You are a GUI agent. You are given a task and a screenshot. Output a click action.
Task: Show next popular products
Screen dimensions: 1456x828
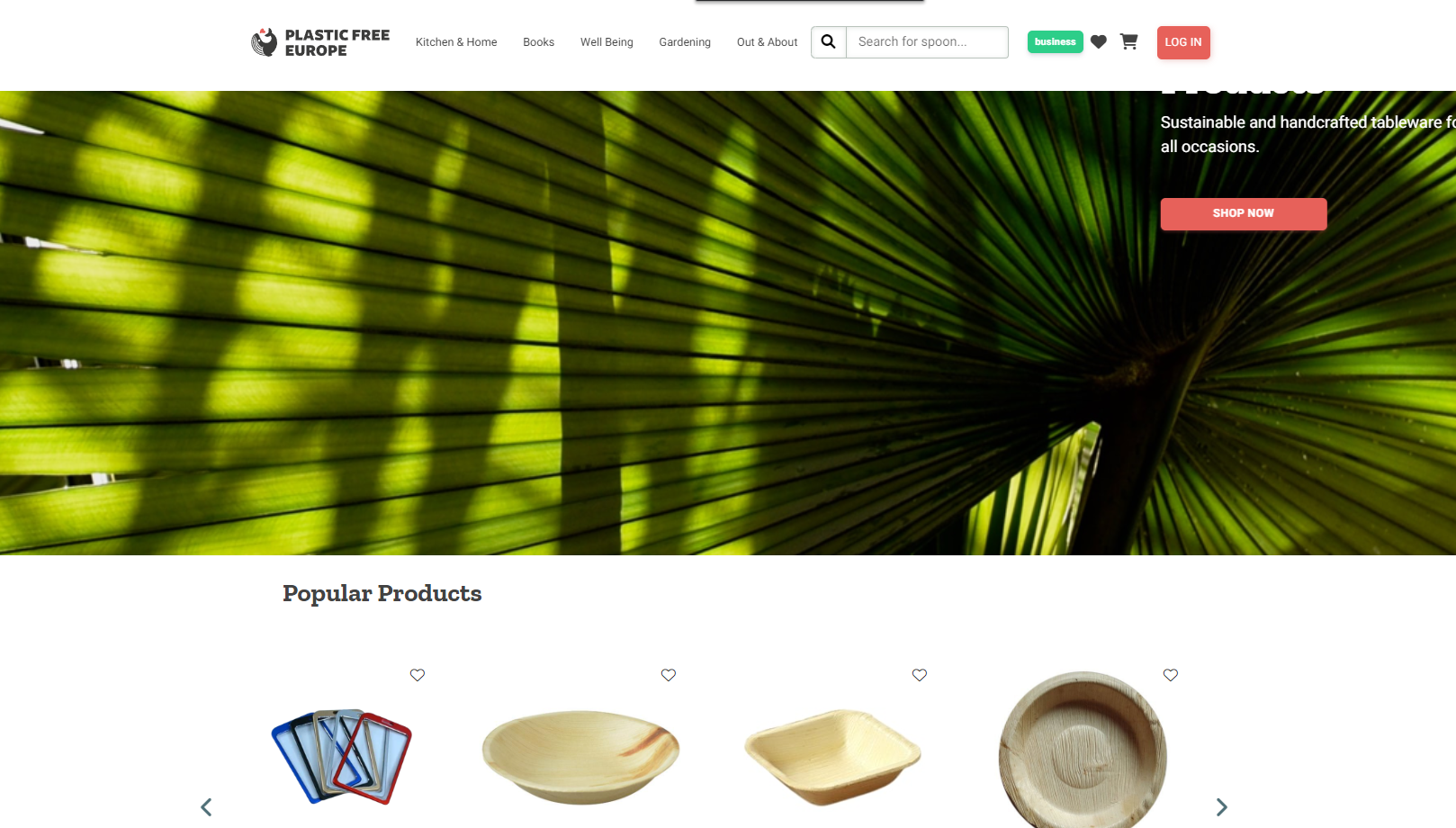[1221, 807]
